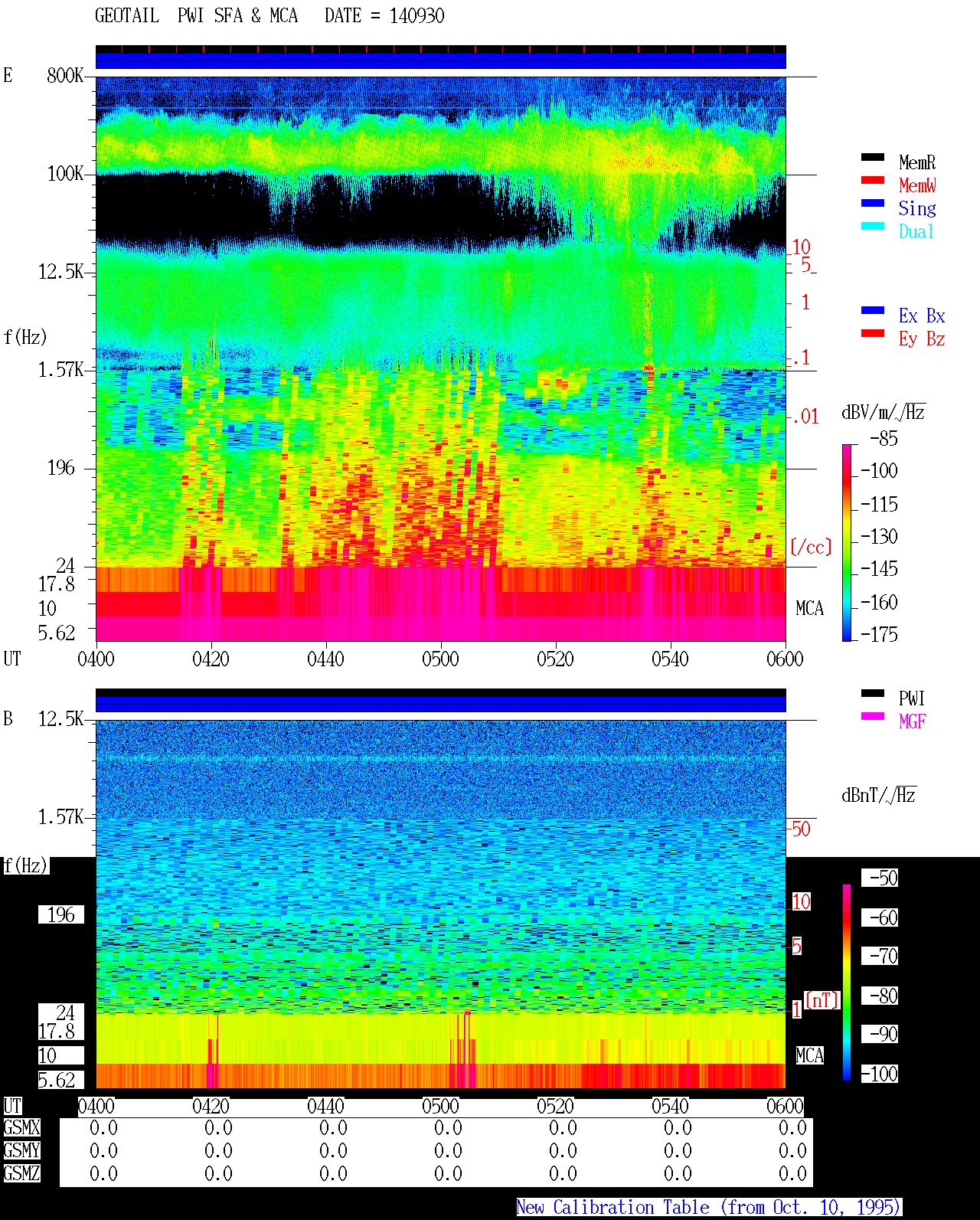Click the red [nT] unit label
Screen dimensions: 980x1220
tap(822, 1000)
